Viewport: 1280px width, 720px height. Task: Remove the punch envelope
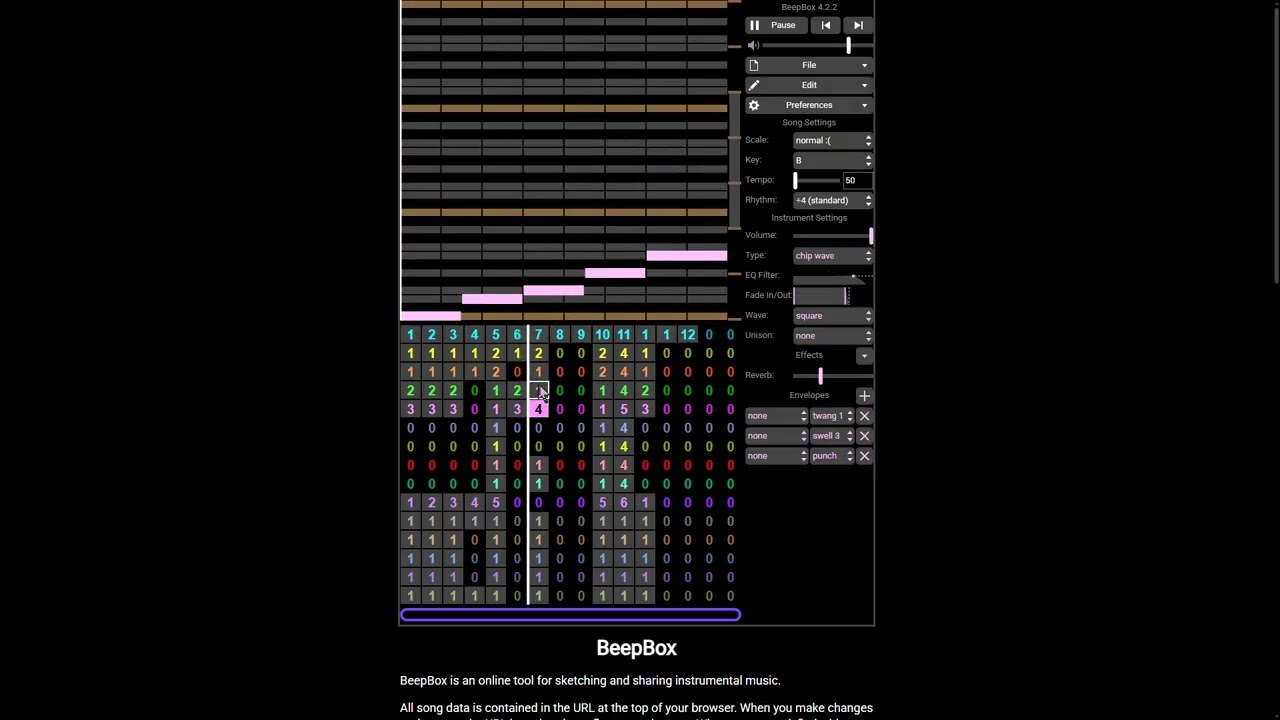click(864, 456)
